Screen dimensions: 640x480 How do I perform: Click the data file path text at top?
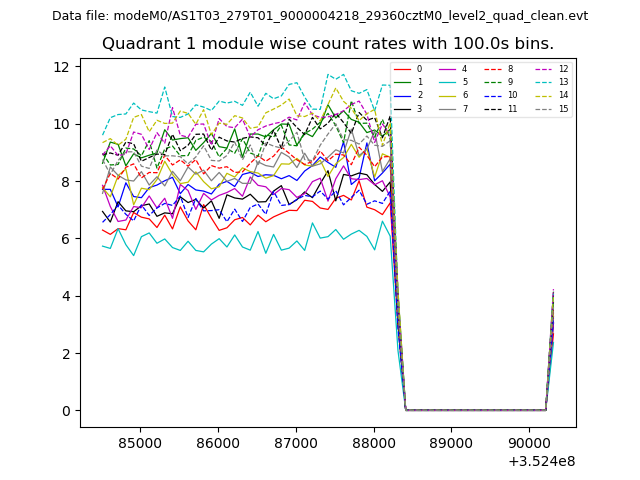pyautogui.click(x=320, y=16)
